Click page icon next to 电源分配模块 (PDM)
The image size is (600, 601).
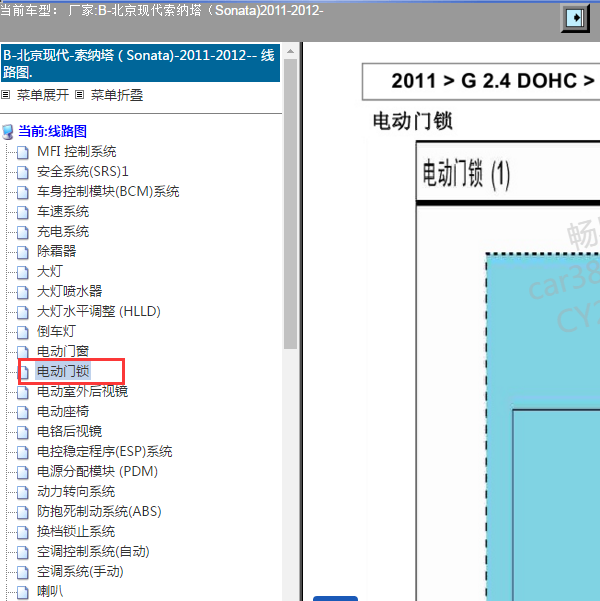coord(23,472)
